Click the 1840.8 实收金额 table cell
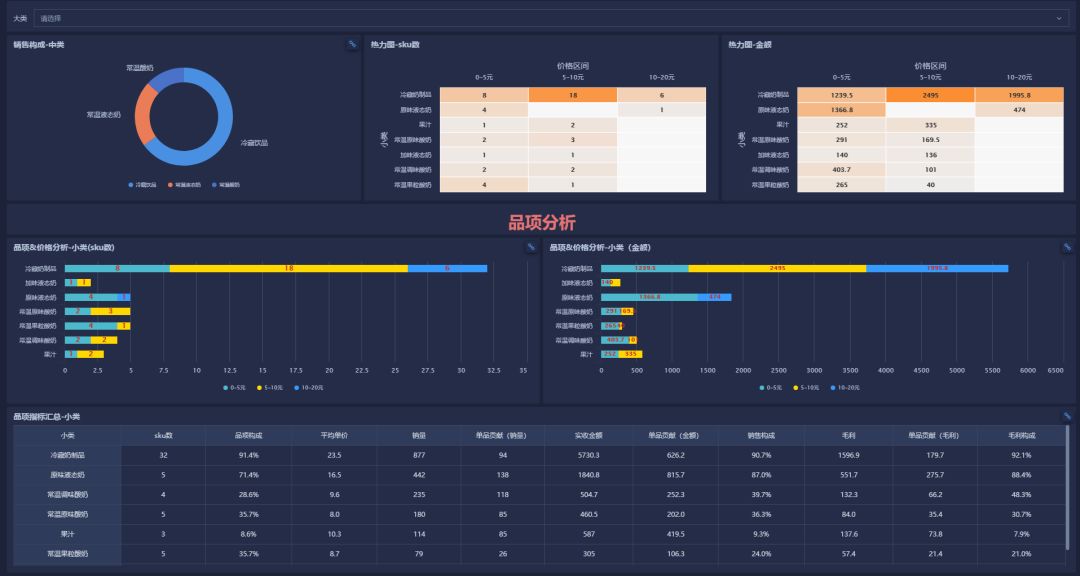 pyautogui.click(x=589, y=475)
